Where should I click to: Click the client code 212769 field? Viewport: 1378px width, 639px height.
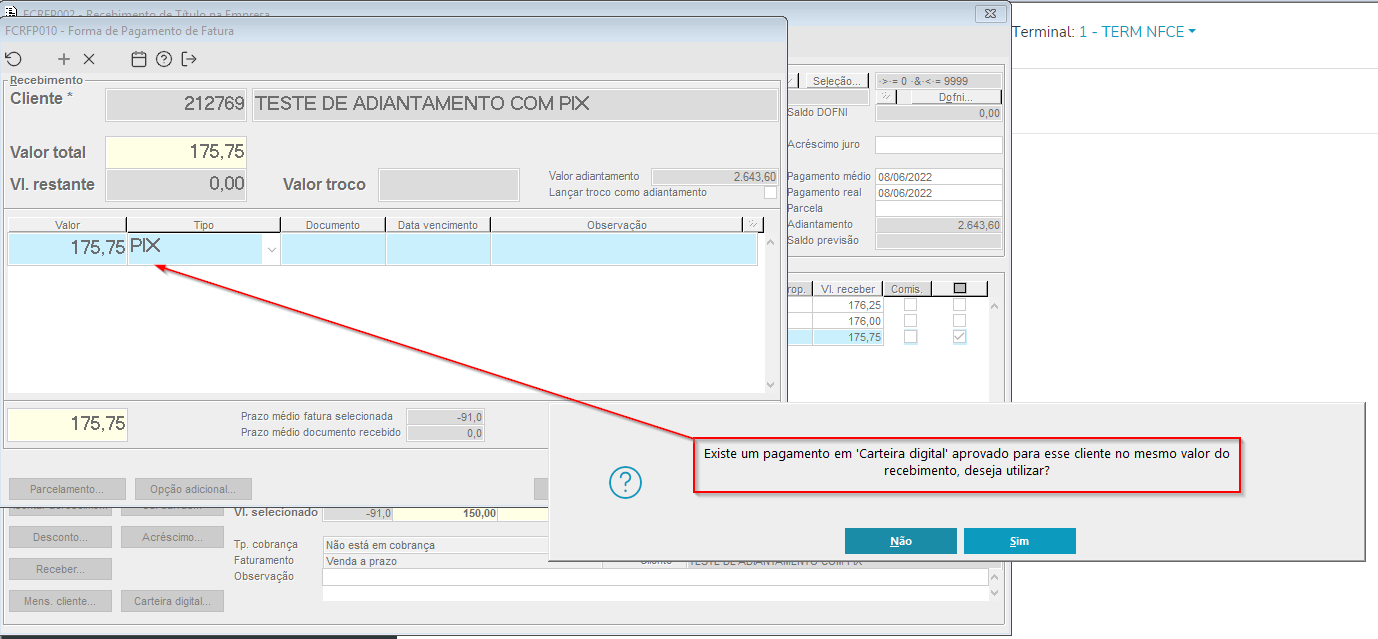(x=176, y=104)
